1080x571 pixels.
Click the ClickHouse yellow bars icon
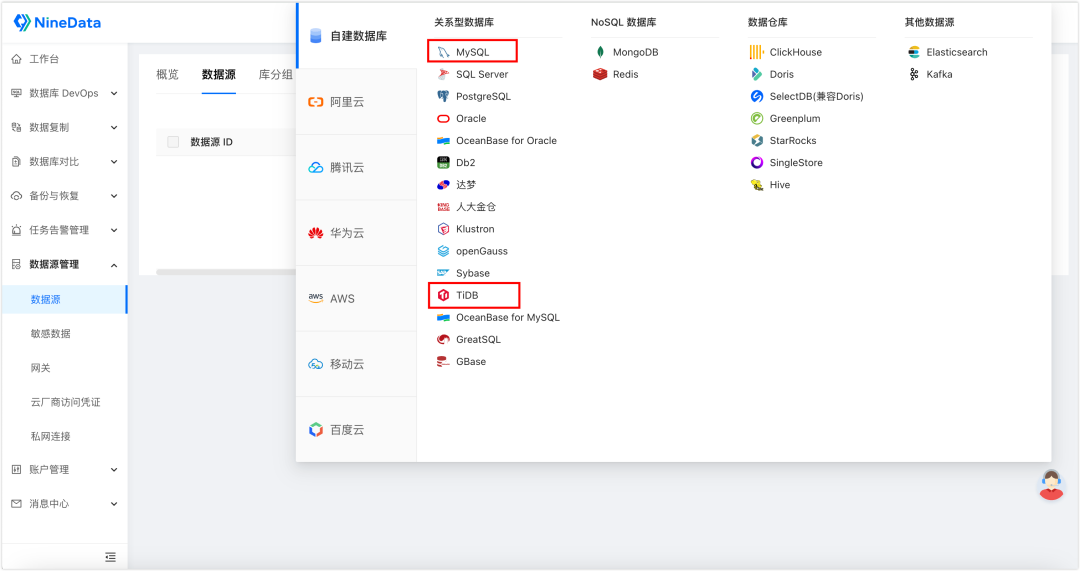coord(757,52)
